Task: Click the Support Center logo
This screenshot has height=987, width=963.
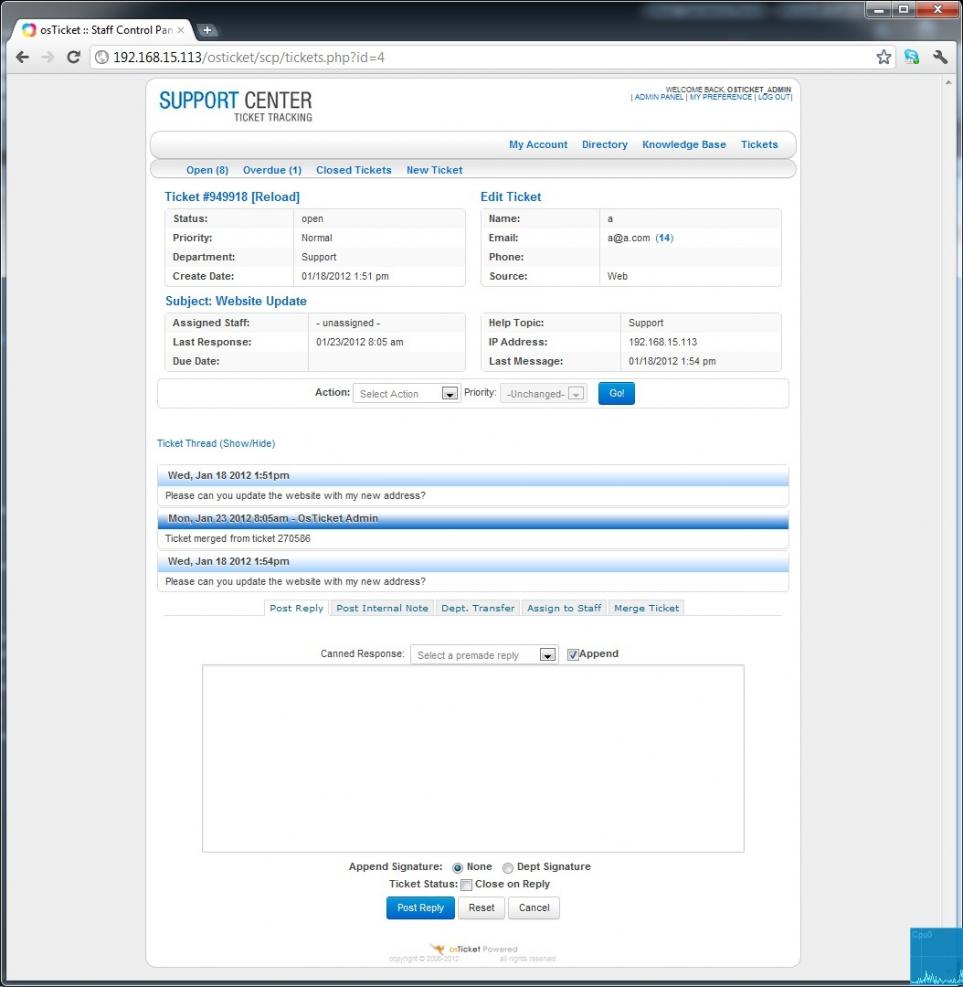Action: [x=235, y=105]
